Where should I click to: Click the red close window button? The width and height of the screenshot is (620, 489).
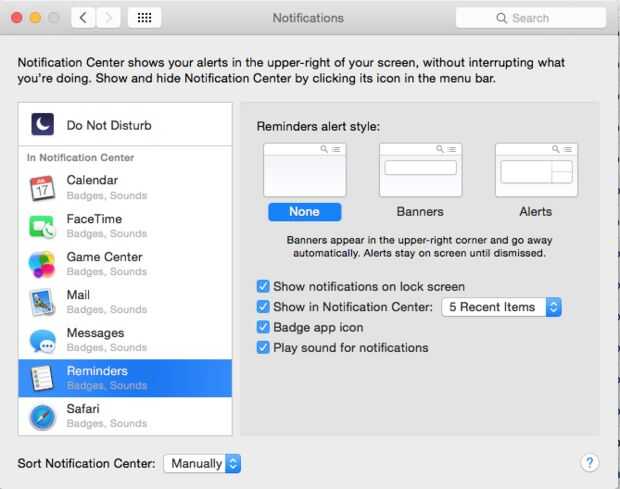click(x=17, y=18)
